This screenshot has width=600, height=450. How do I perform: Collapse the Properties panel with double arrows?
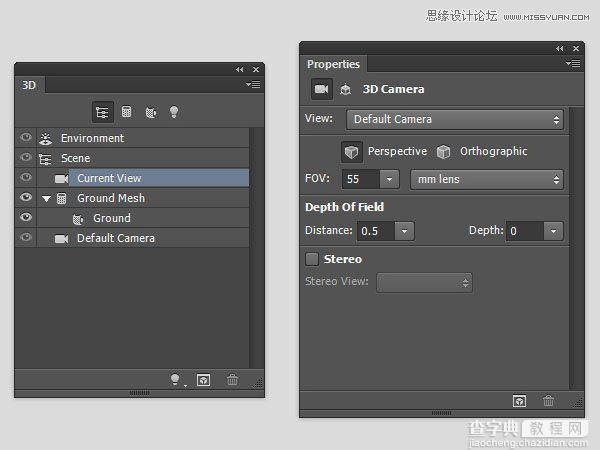559,48
